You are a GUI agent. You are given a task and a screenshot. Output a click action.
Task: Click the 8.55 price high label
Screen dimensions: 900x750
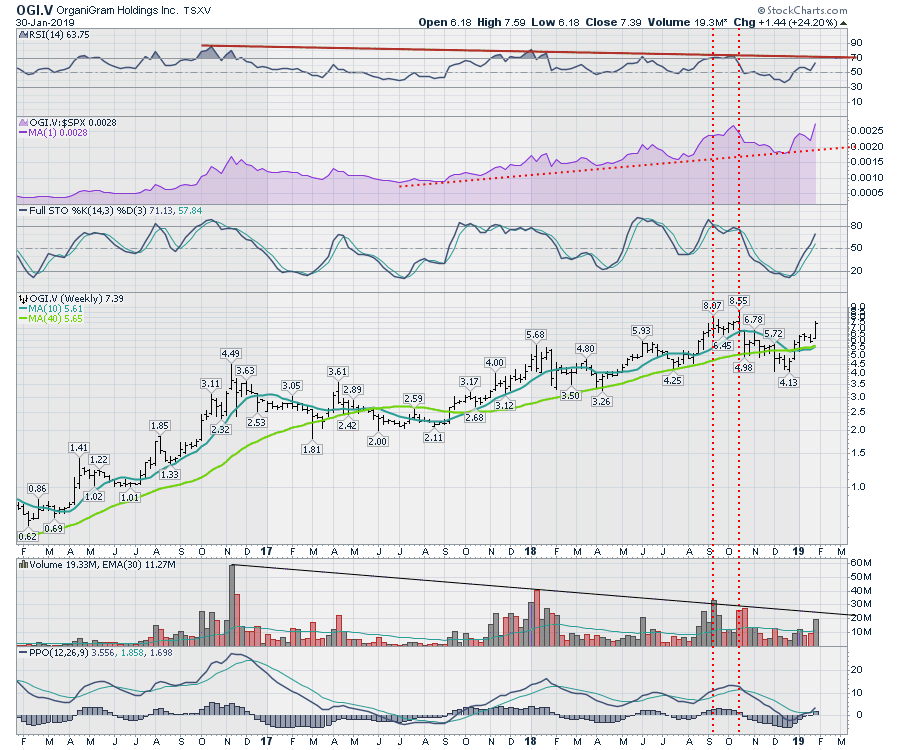click(738, 300)
